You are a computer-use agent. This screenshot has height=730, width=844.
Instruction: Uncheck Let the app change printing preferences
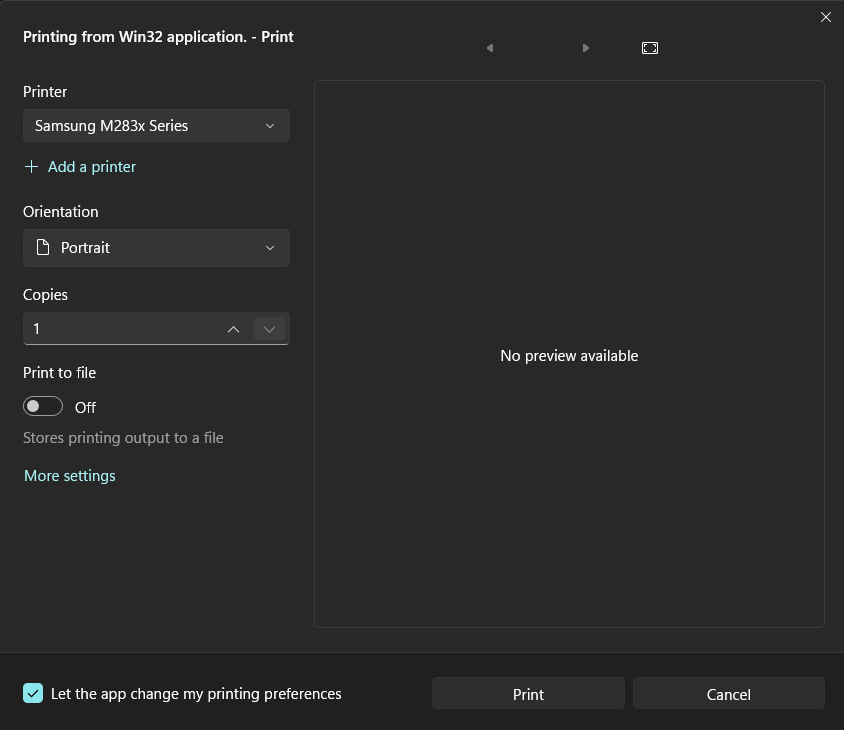(x=33, y=694)
